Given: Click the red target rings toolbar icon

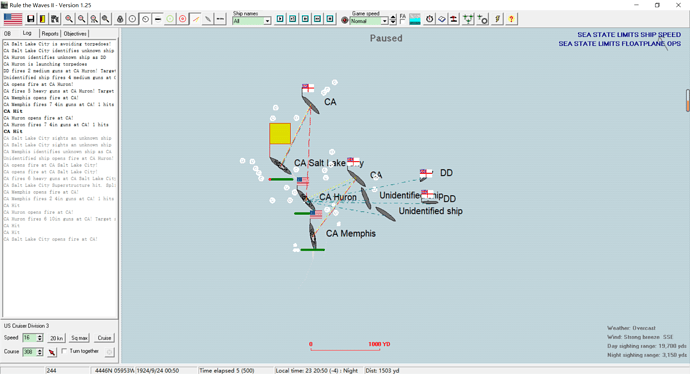Looking at the screenshot, I should pyautogui.click(x=183, y=19).
